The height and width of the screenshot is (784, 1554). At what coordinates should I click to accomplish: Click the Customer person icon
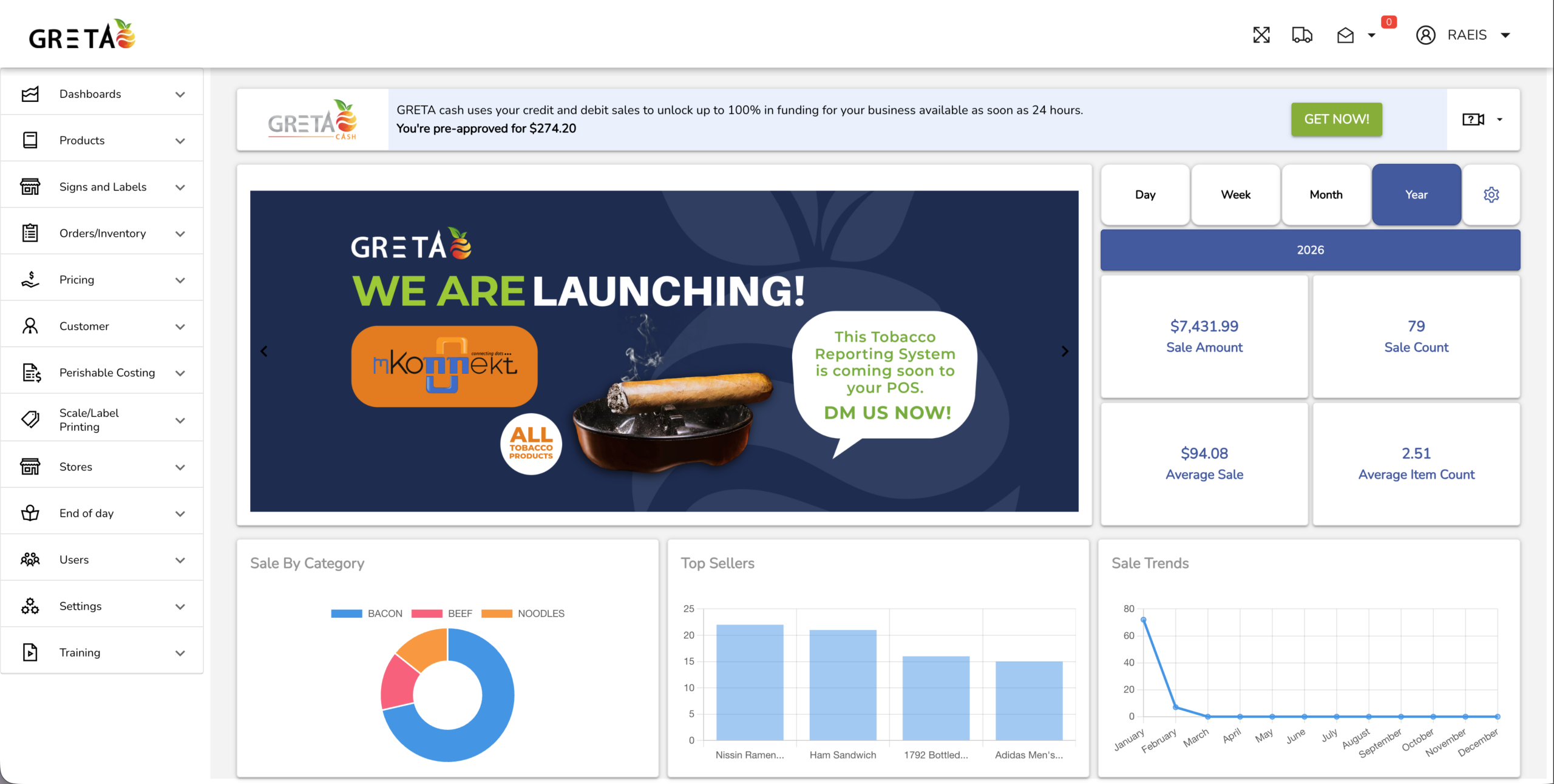pyautogui.click(x=30, y=326)
